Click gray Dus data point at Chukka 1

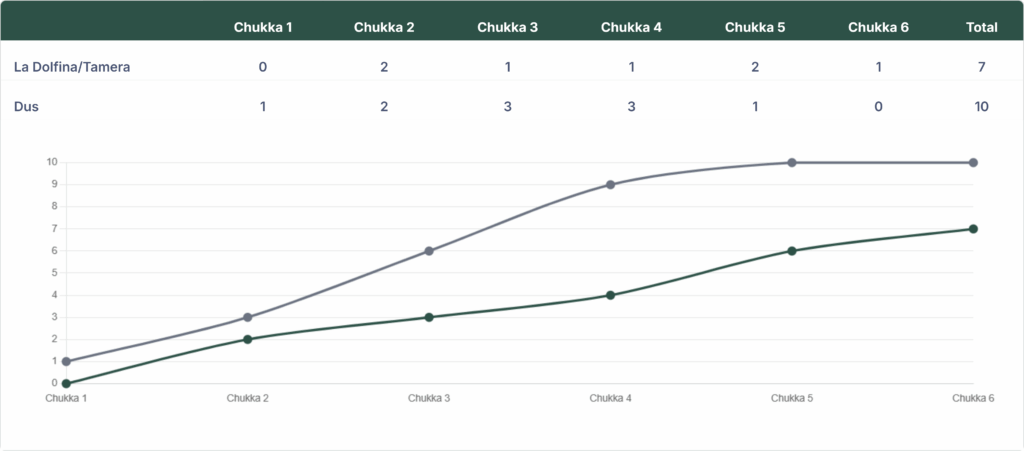[x=66, y=362]
